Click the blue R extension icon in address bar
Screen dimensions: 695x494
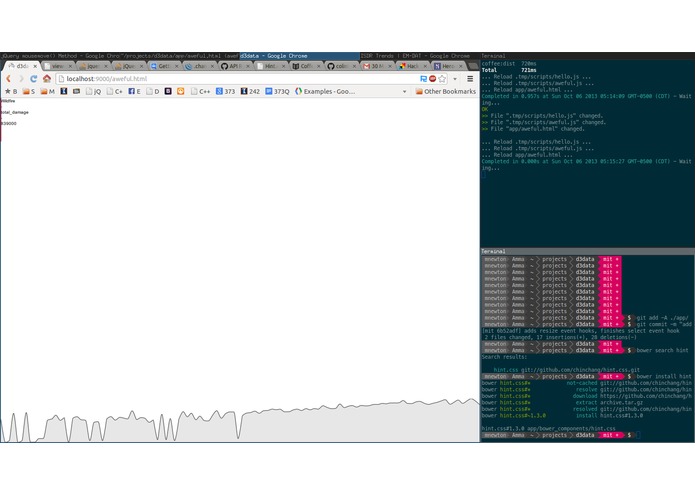click(423, 78)
